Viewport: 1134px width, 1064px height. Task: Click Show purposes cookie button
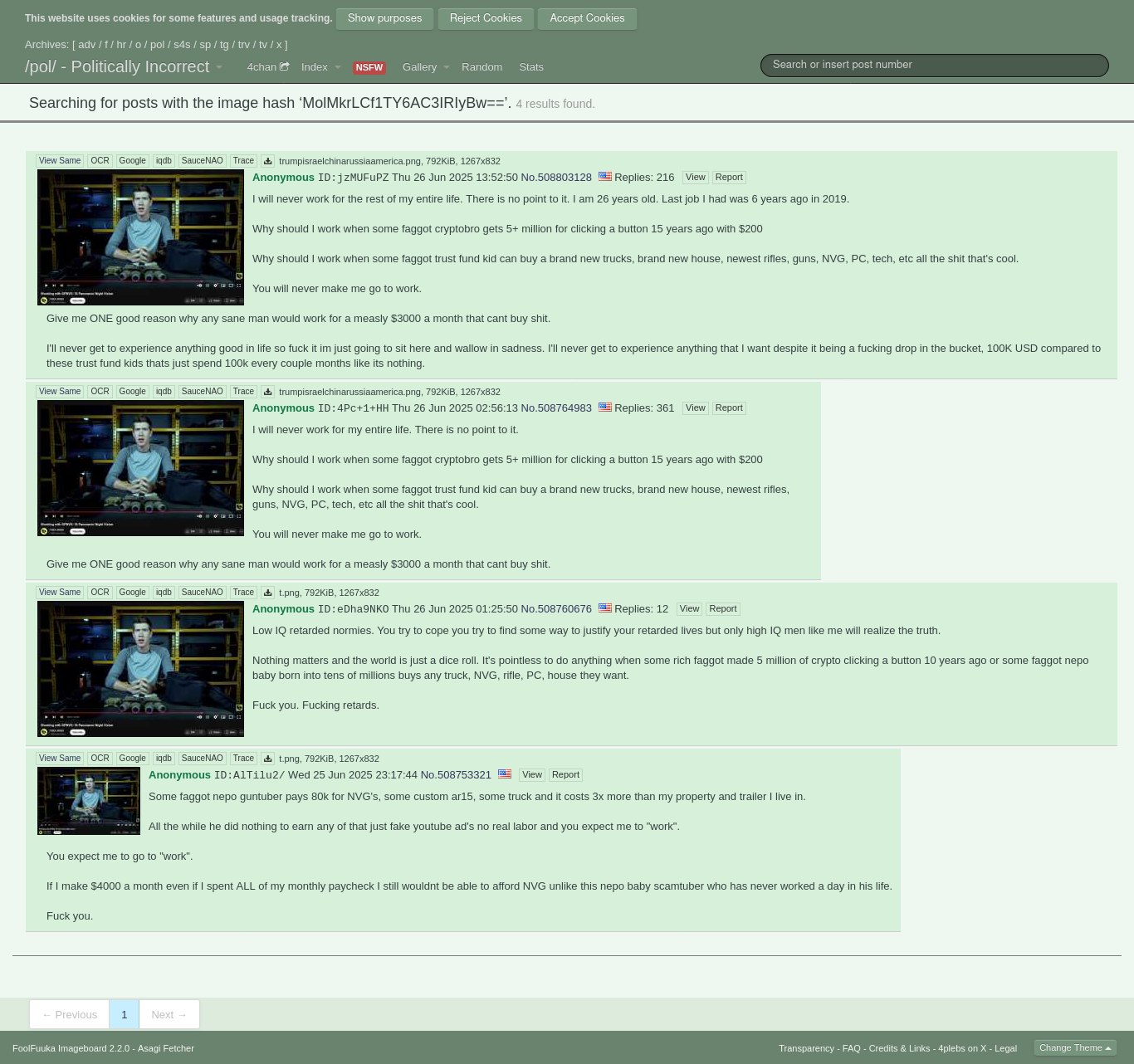pyautogui.click(x=384, y=18)
